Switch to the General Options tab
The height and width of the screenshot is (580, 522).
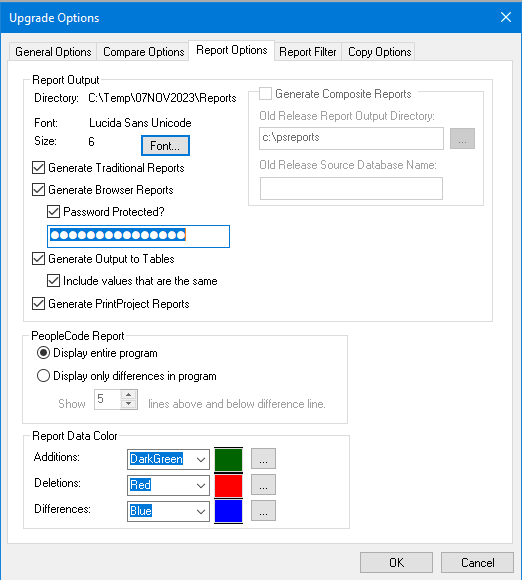pos(53,51)
